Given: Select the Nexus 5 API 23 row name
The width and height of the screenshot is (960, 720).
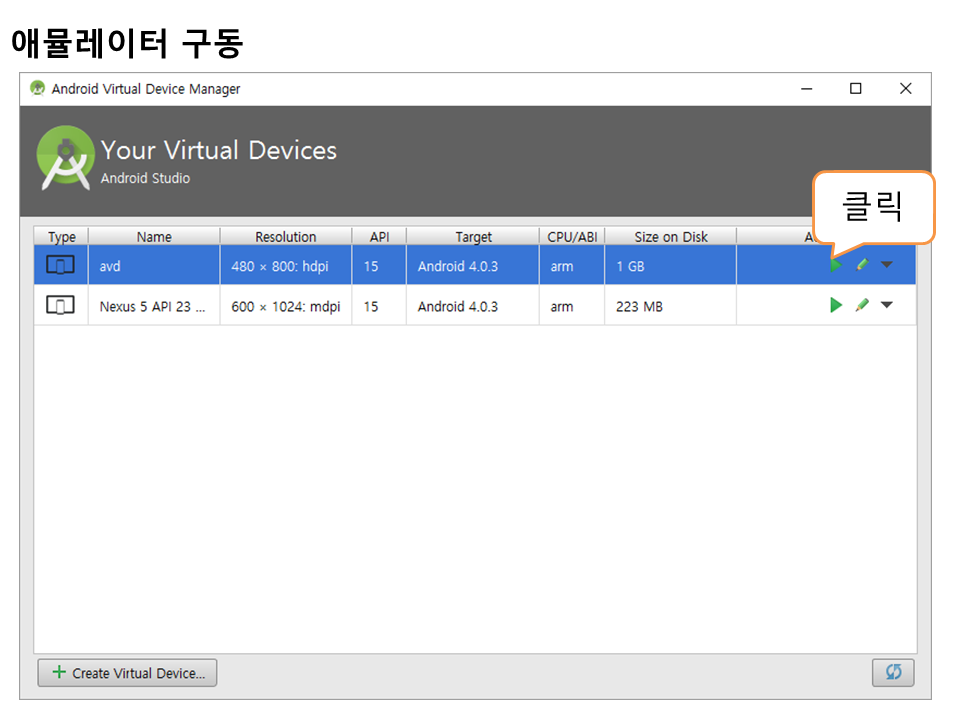Looking at the screenshot, I should (x=152, y=307).
